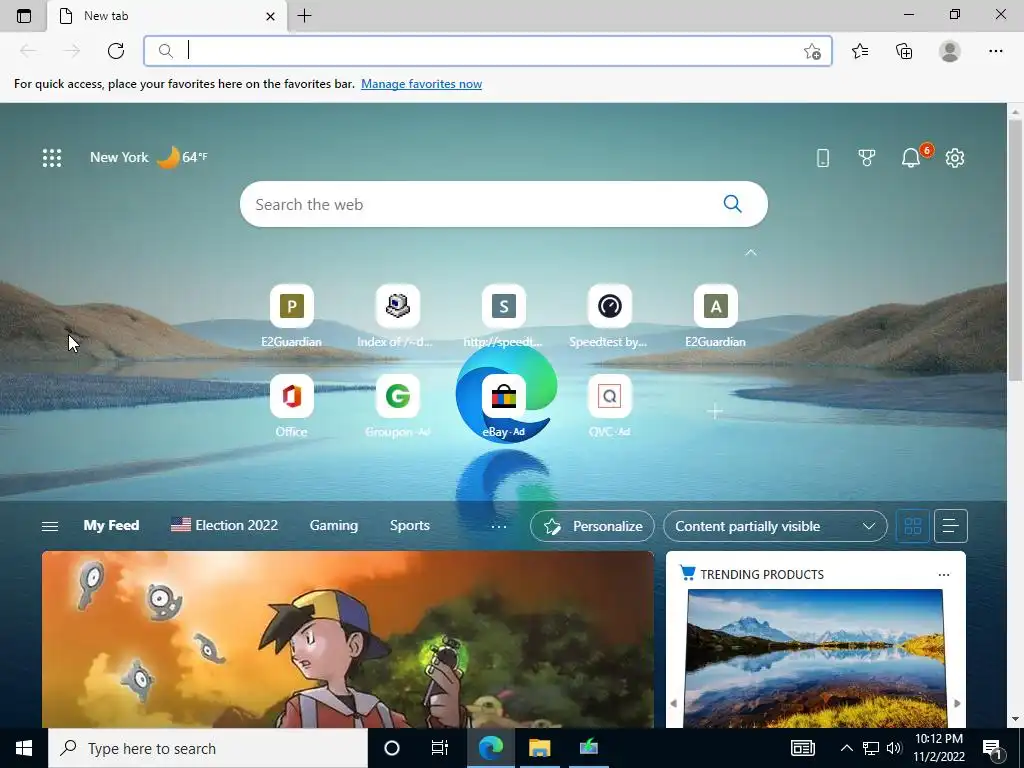The image size is (1024, 768).
Task: Switch feed to list view layout
Action: [950, 526]
